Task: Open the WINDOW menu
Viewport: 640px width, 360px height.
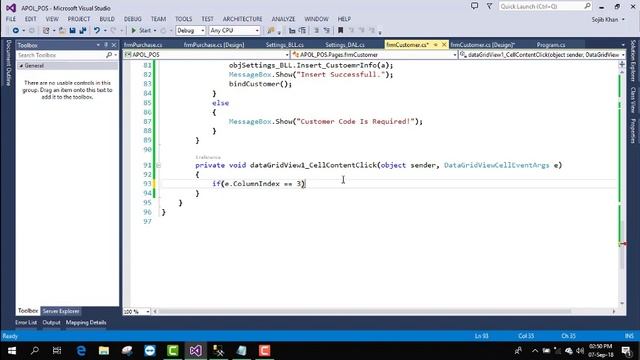Action: click(x=316, y=19)
